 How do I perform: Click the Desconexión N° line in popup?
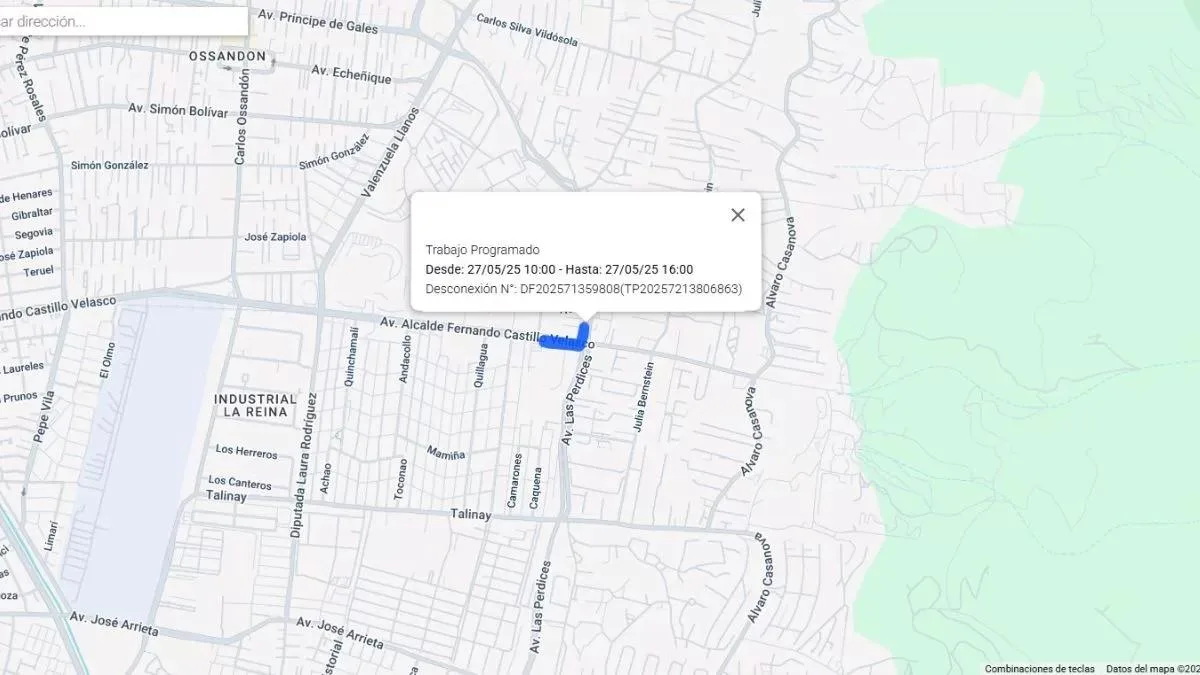pos(583,289)
